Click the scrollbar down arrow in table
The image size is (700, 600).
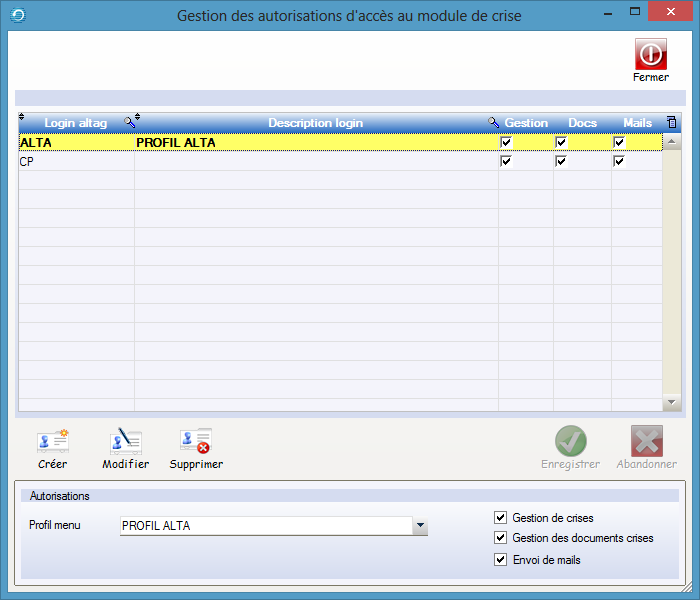click(x=672, y=402)
